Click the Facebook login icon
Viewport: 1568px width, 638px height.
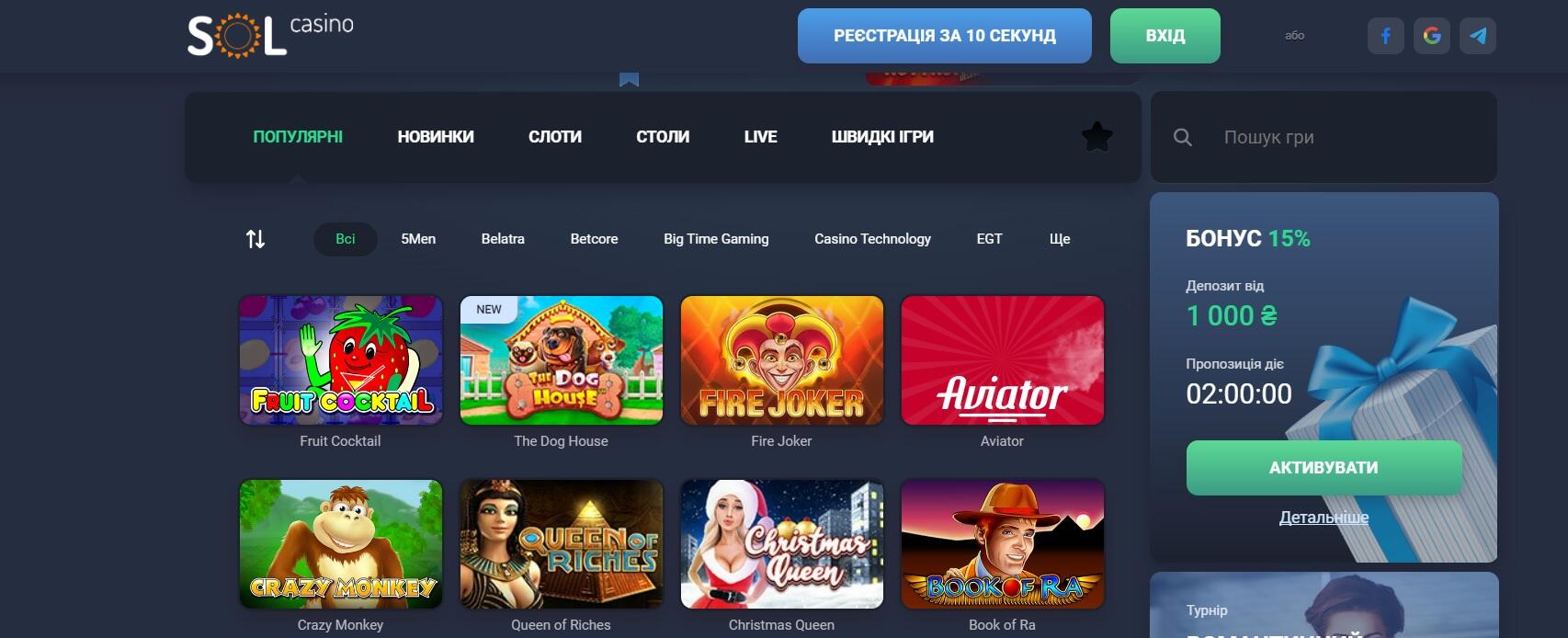(1385, 36)
